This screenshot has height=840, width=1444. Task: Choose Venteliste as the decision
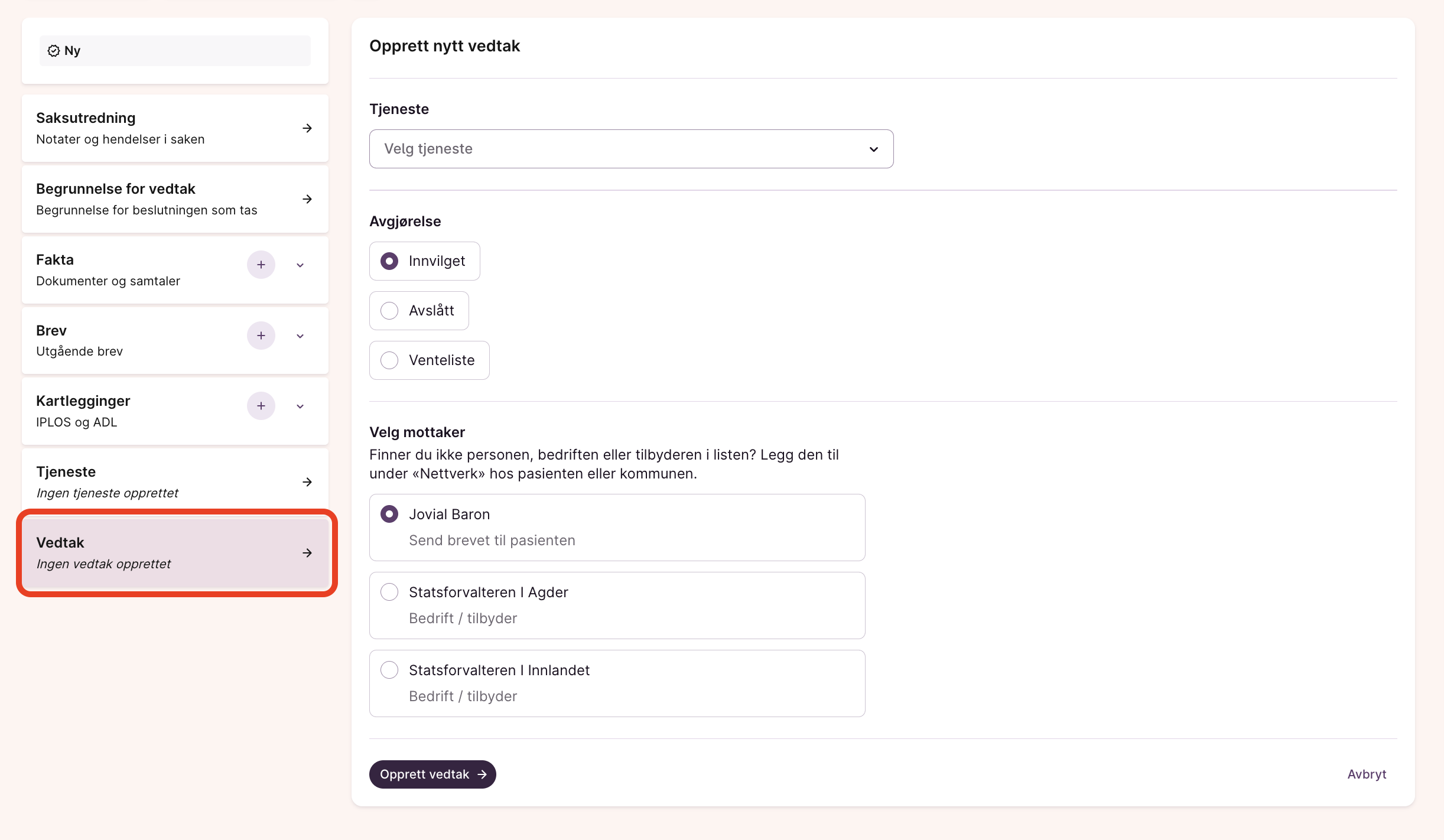[389, 360]
